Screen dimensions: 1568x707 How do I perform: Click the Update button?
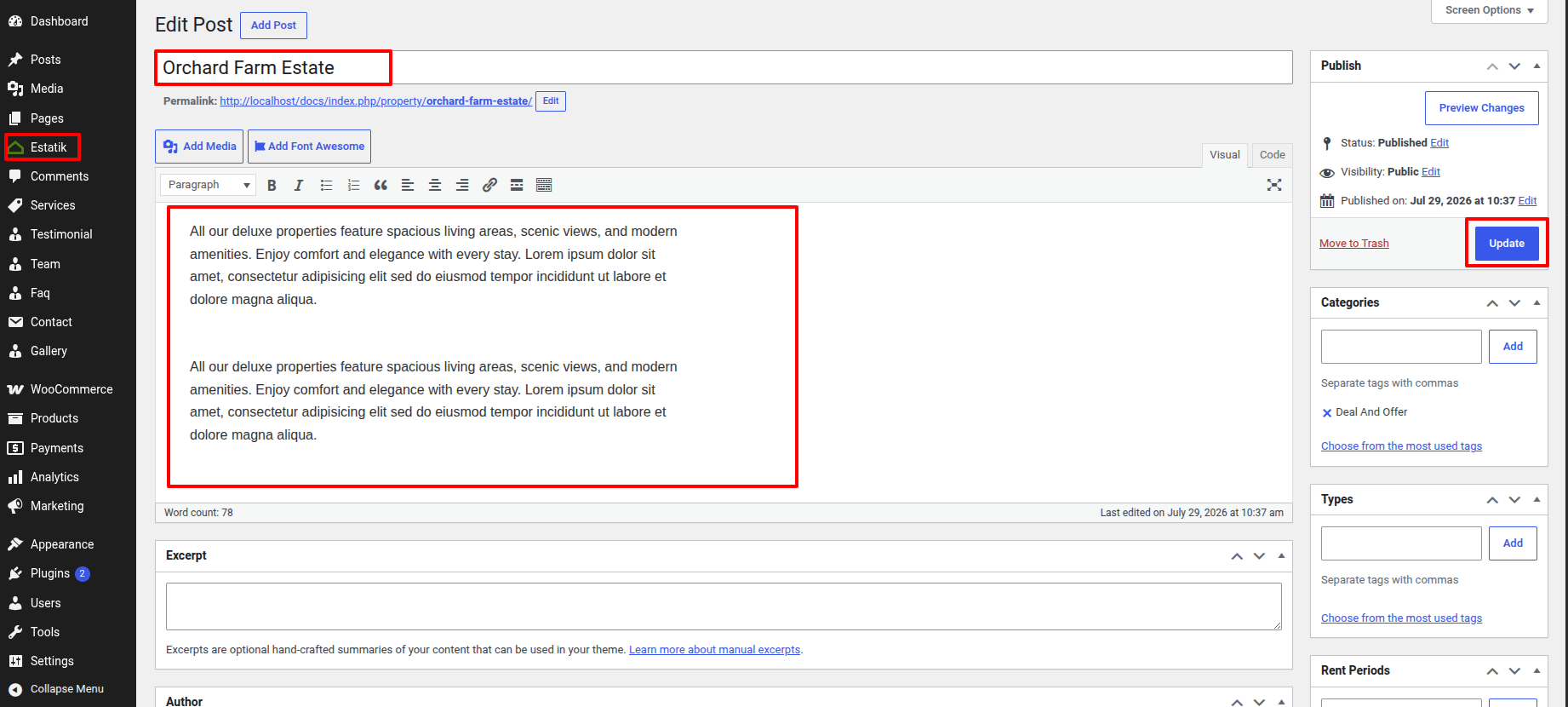(1507, 244)
